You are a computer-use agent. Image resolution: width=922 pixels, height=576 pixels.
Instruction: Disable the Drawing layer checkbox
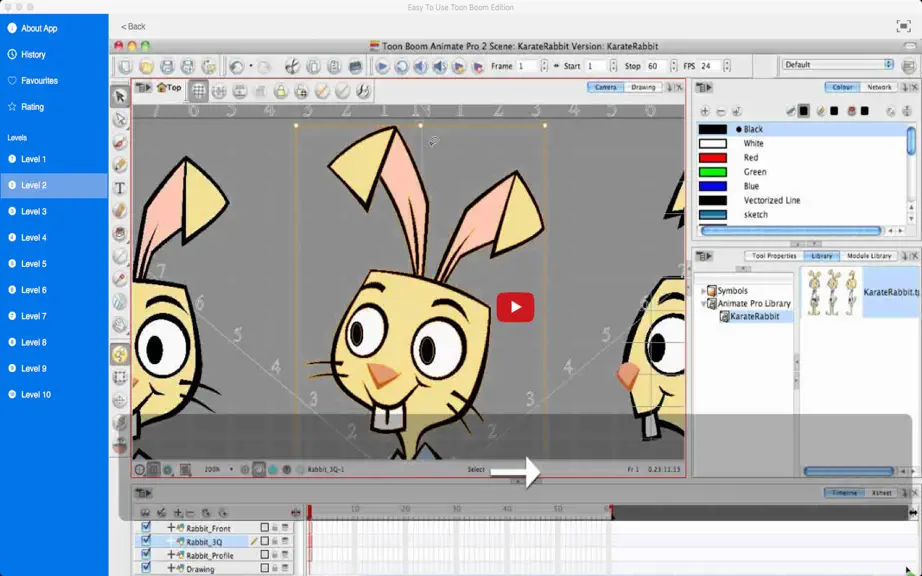pyautogui.click(x=146, y=567)
